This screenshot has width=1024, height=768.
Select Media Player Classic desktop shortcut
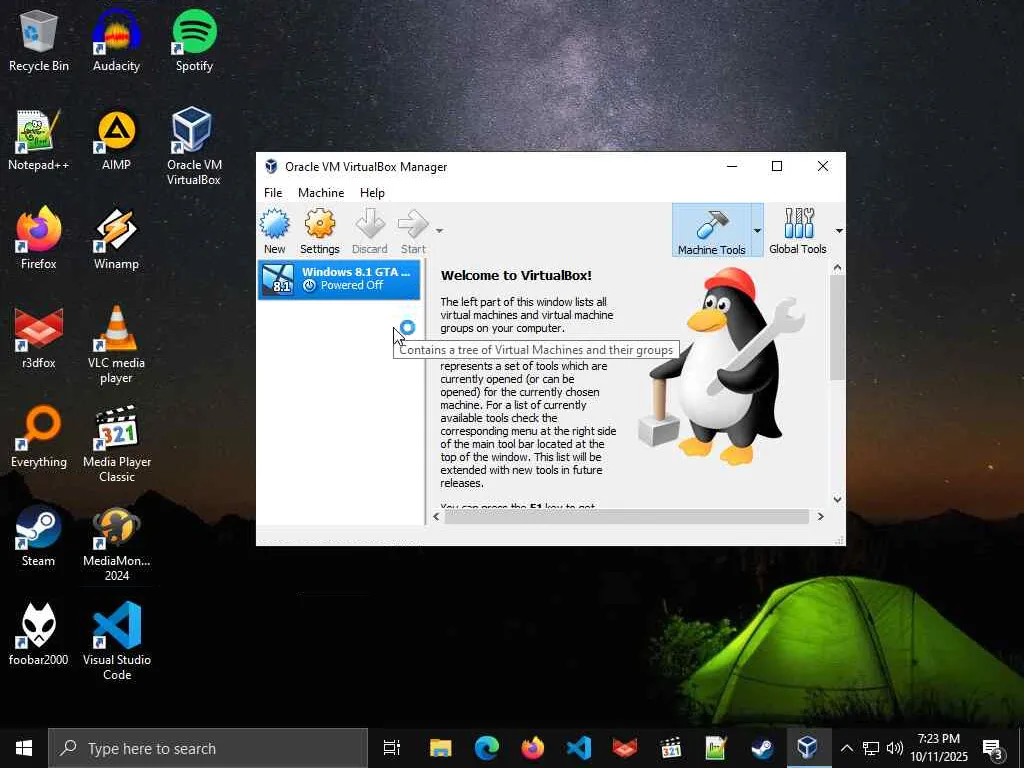pyautogui.click(x=116, y=444)
